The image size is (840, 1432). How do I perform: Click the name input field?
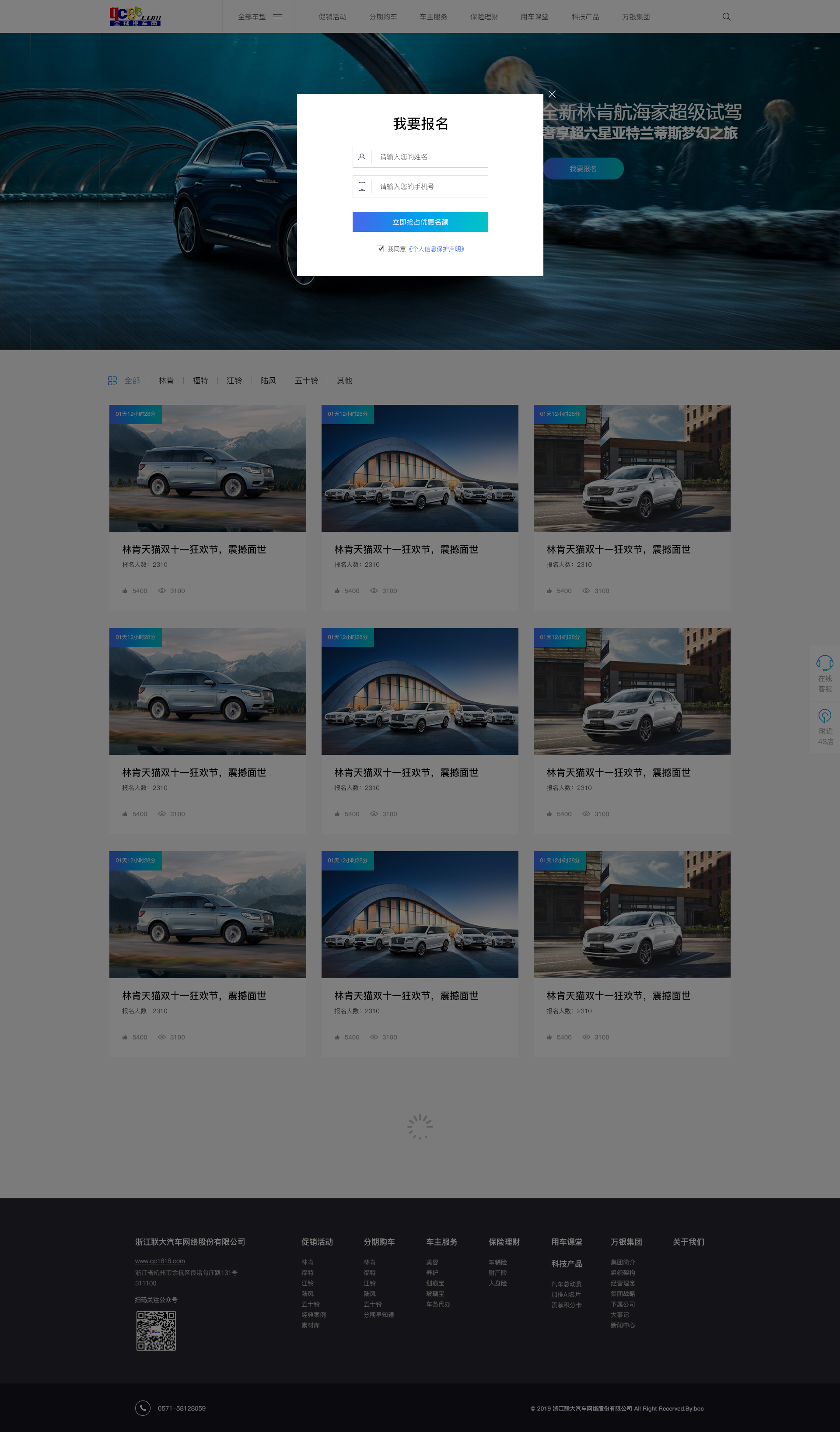point(420,157)
